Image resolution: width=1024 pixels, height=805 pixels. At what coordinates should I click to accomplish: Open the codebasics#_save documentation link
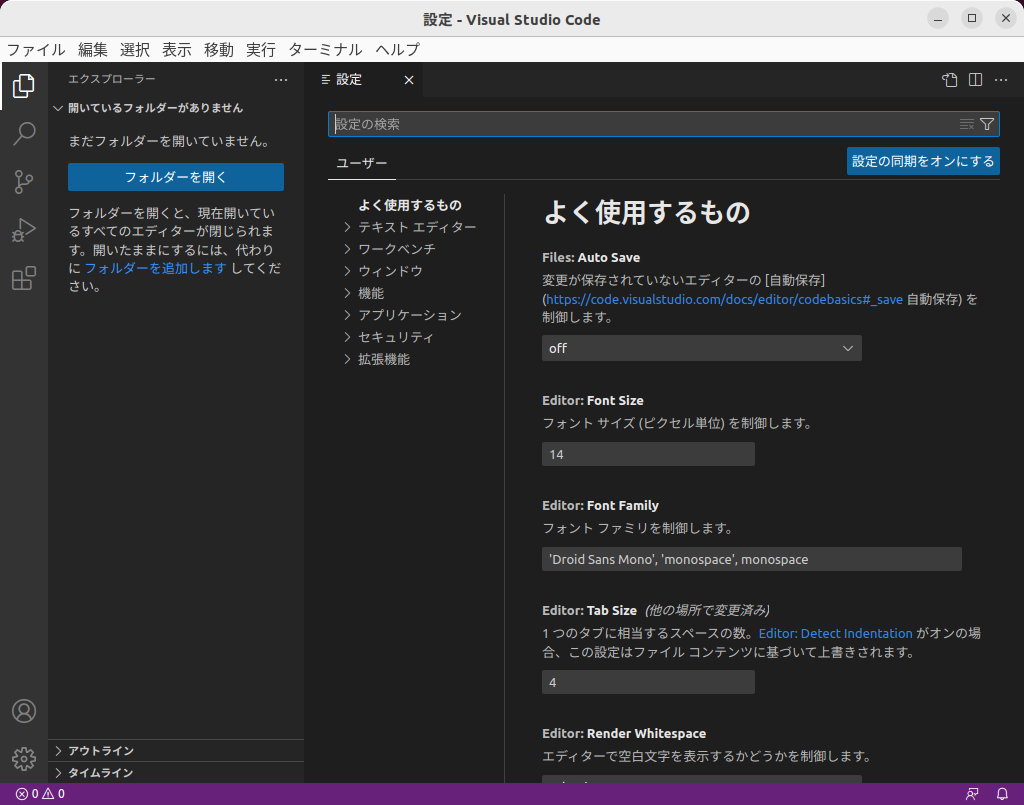pyautogui.click(x=724, y=300)
